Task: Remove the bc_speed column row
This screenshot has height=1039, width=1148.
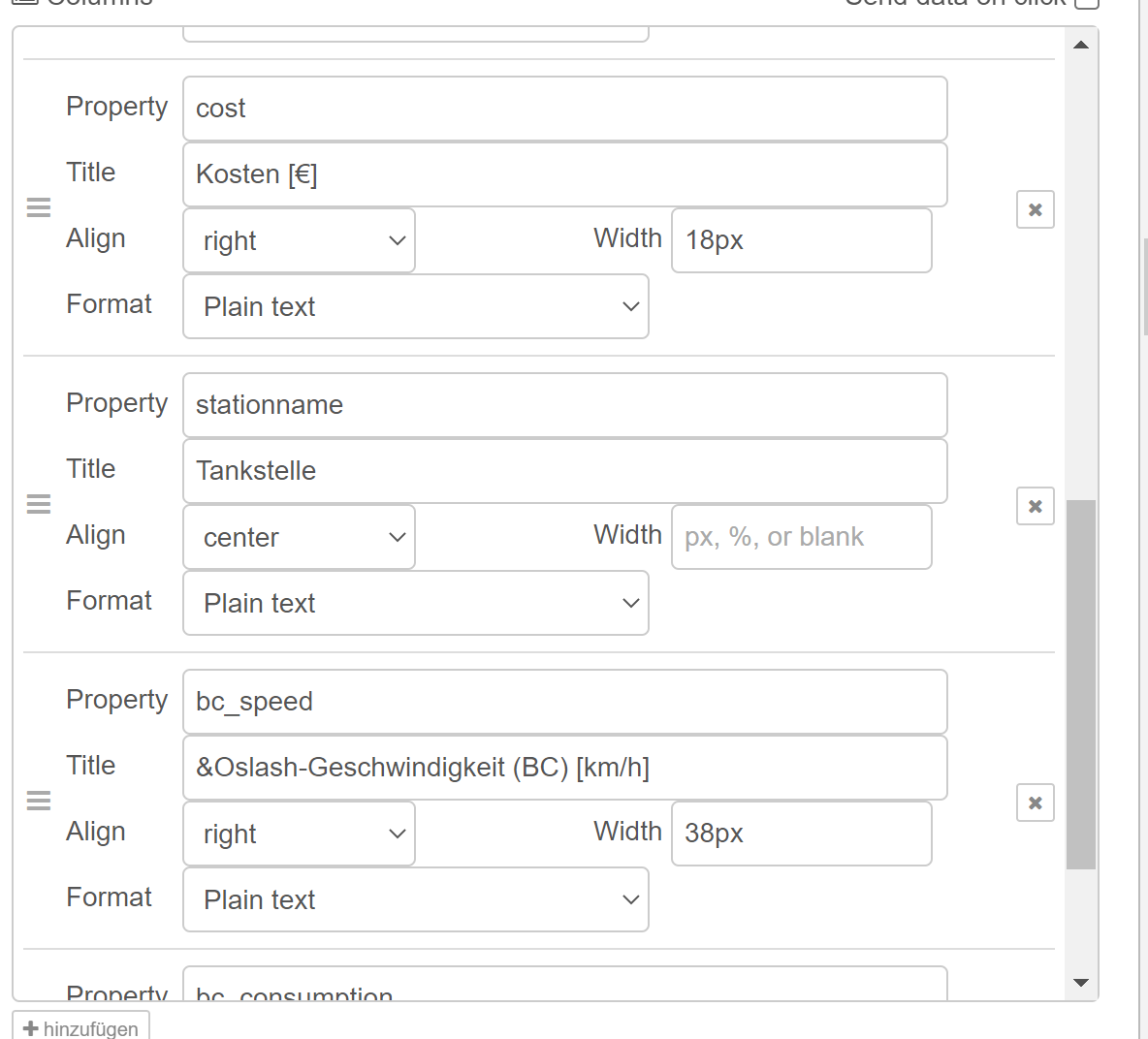Action: [x=1035, y=803]
